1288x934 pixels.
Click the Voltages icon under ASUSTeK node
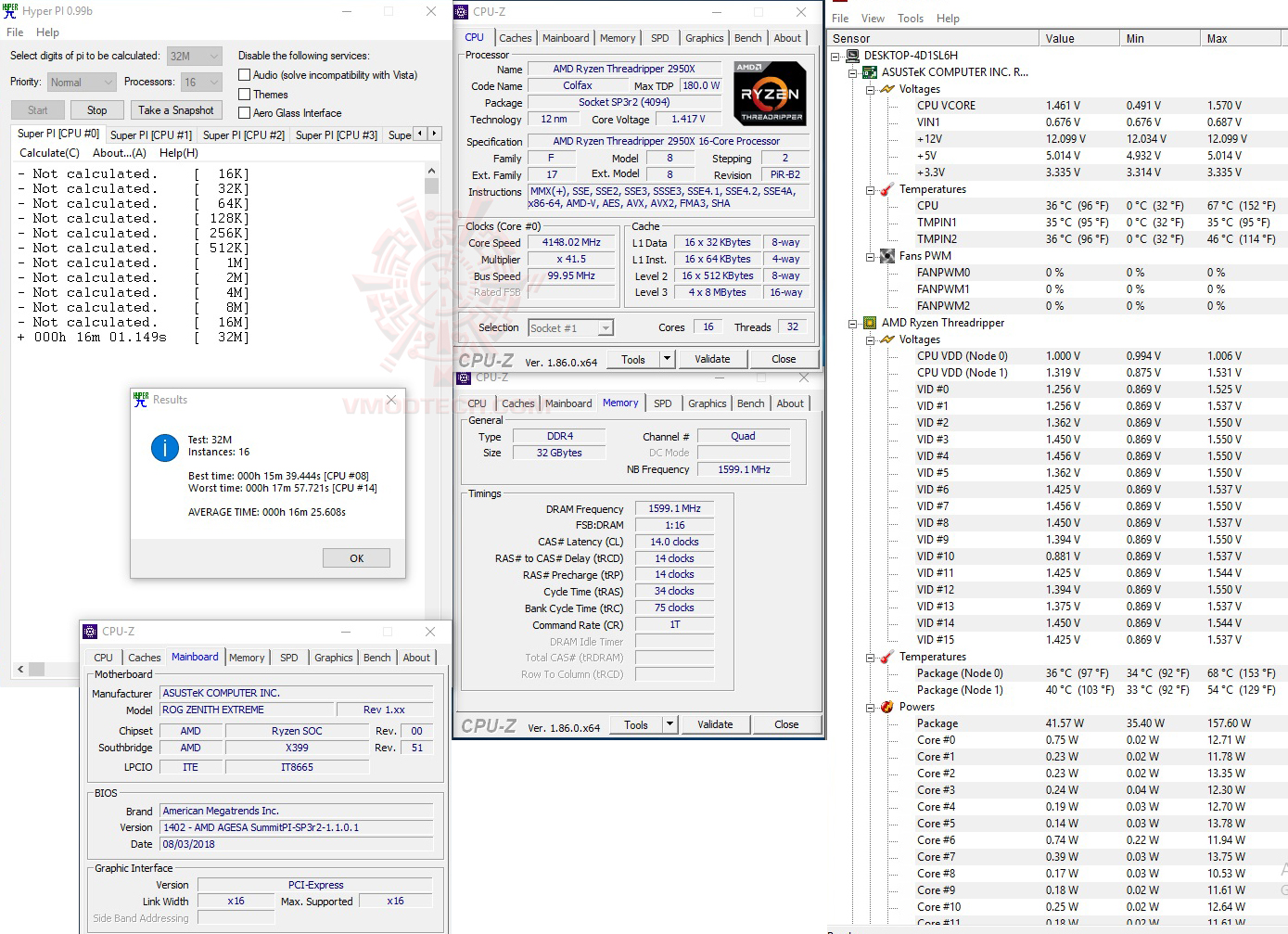(x=887, y=89)
